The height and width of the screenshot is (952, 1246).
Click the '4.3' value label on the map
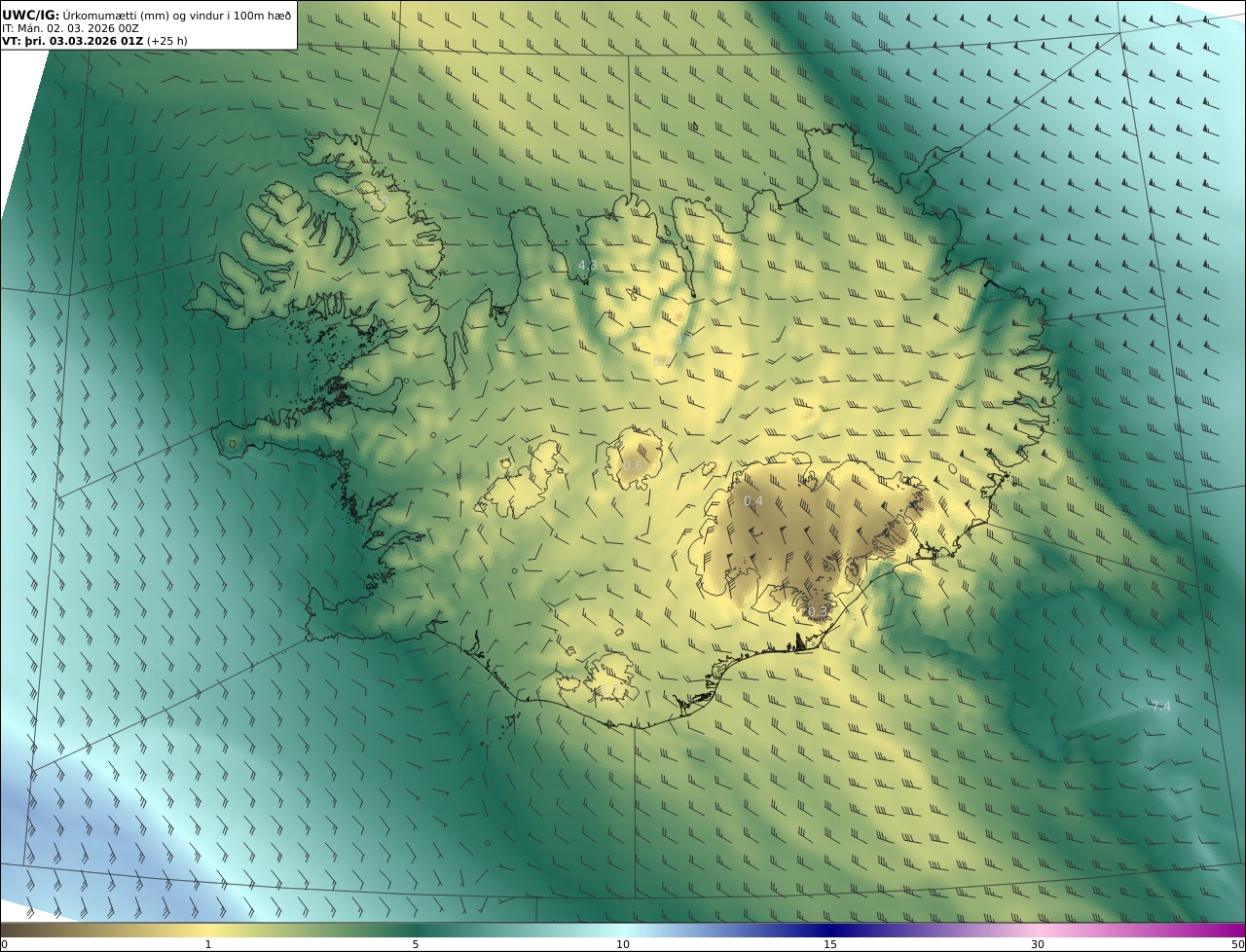coord(587,265)
